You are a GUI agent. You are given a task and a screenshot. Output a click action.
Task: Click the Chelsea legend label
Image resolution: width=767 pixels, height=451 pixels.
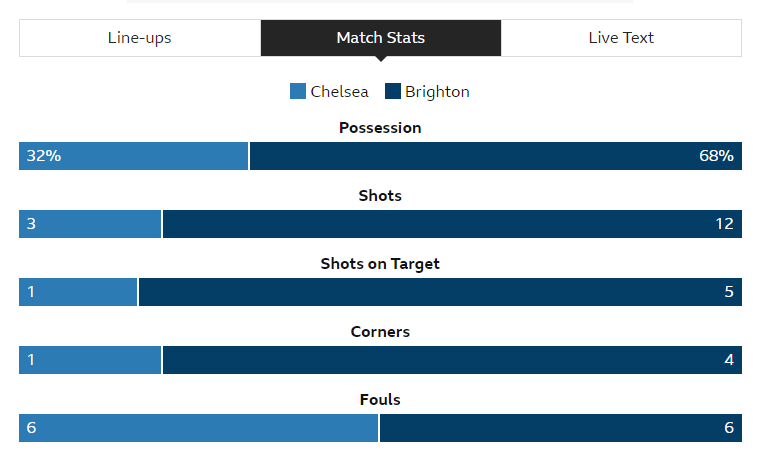click(x=339, y=92)
